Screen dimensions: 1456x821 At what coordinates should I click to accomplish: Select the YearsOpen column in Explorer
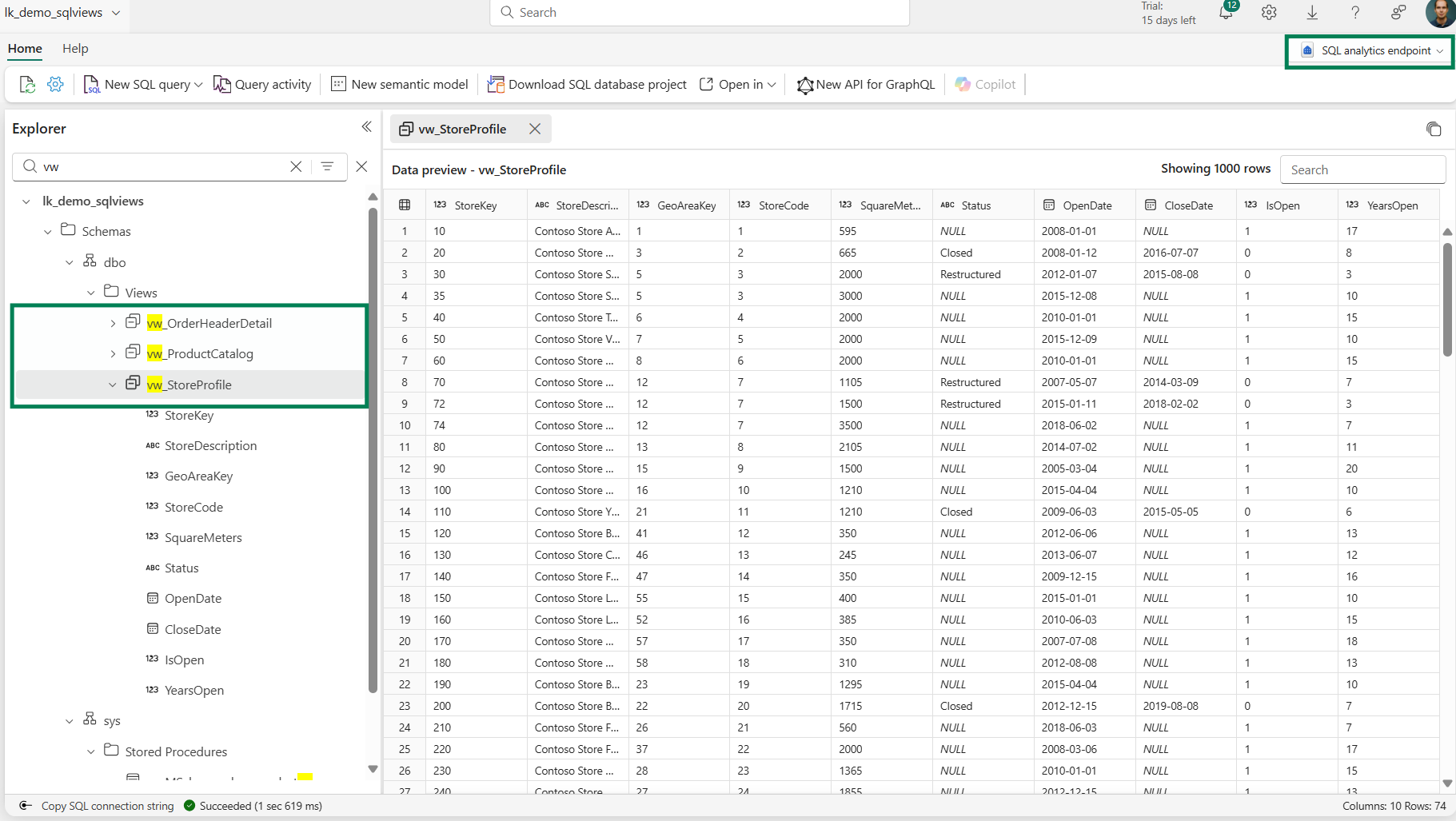pos(194,691)
